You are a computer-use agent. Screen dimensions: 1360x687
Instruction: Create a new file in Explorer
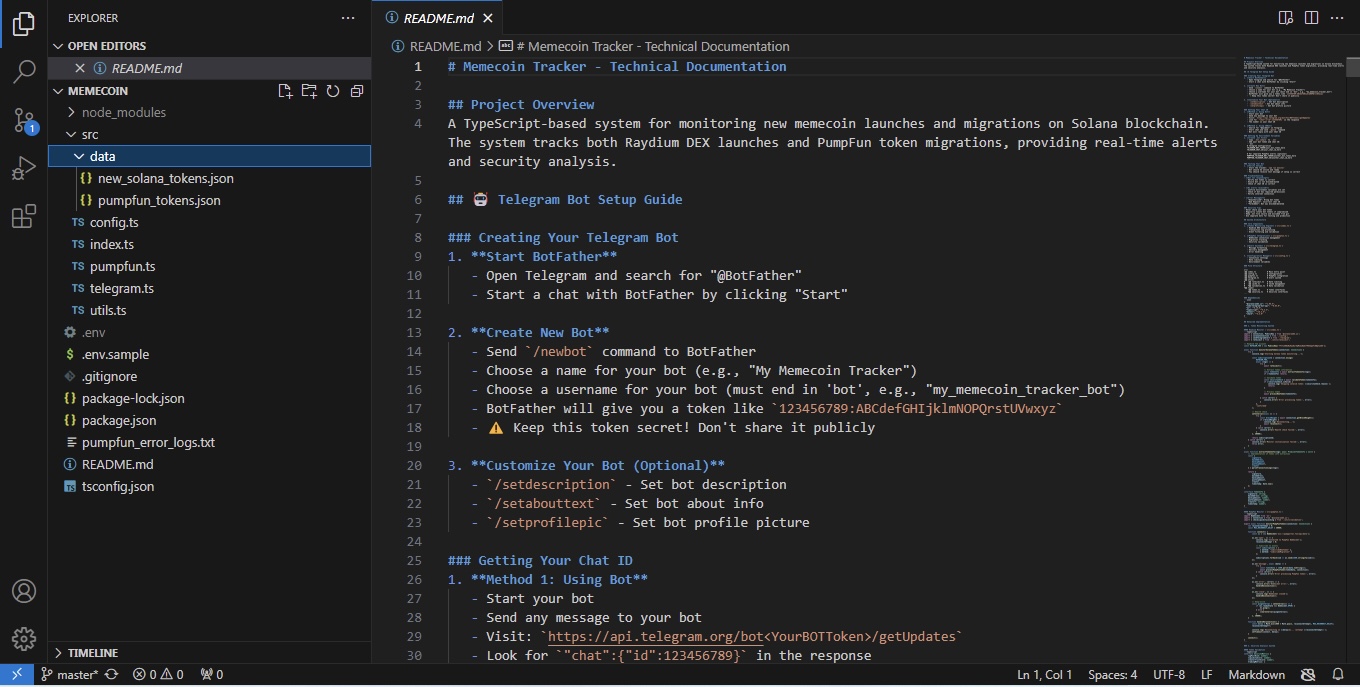284,90
